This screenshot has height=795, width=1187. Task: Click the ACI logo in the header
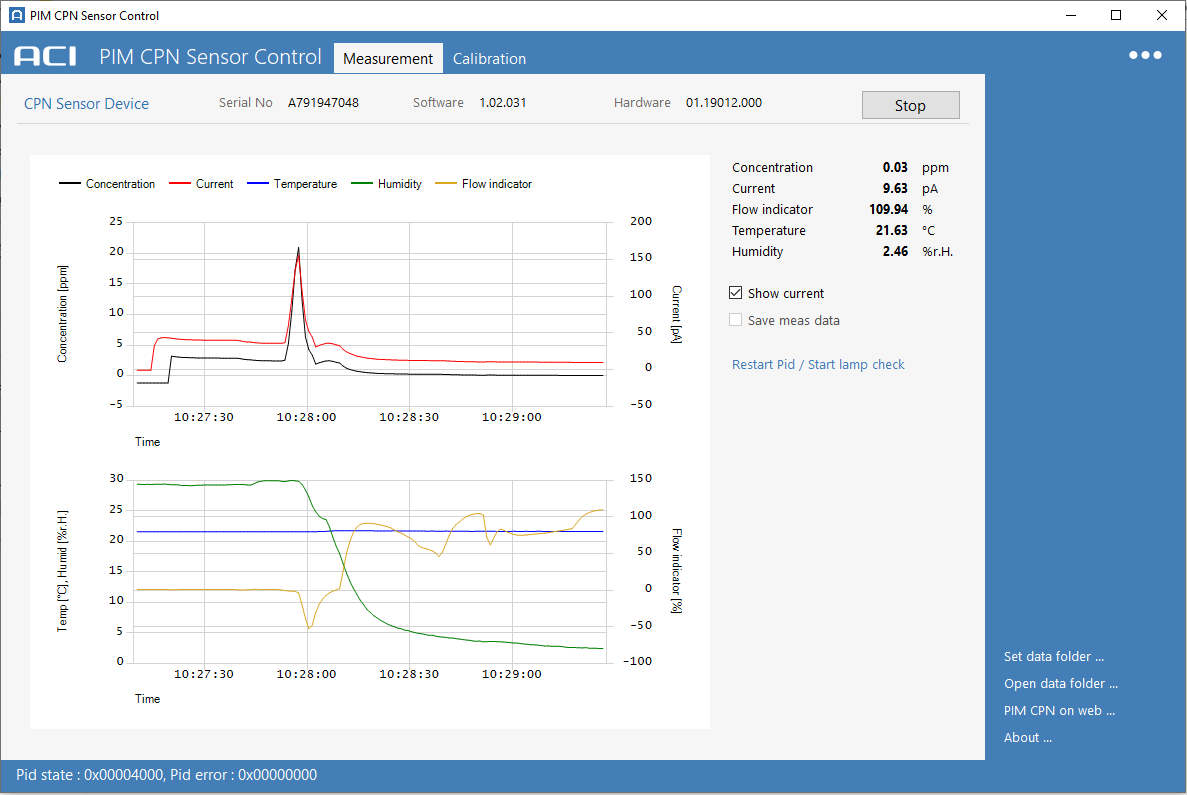(44, 57)
